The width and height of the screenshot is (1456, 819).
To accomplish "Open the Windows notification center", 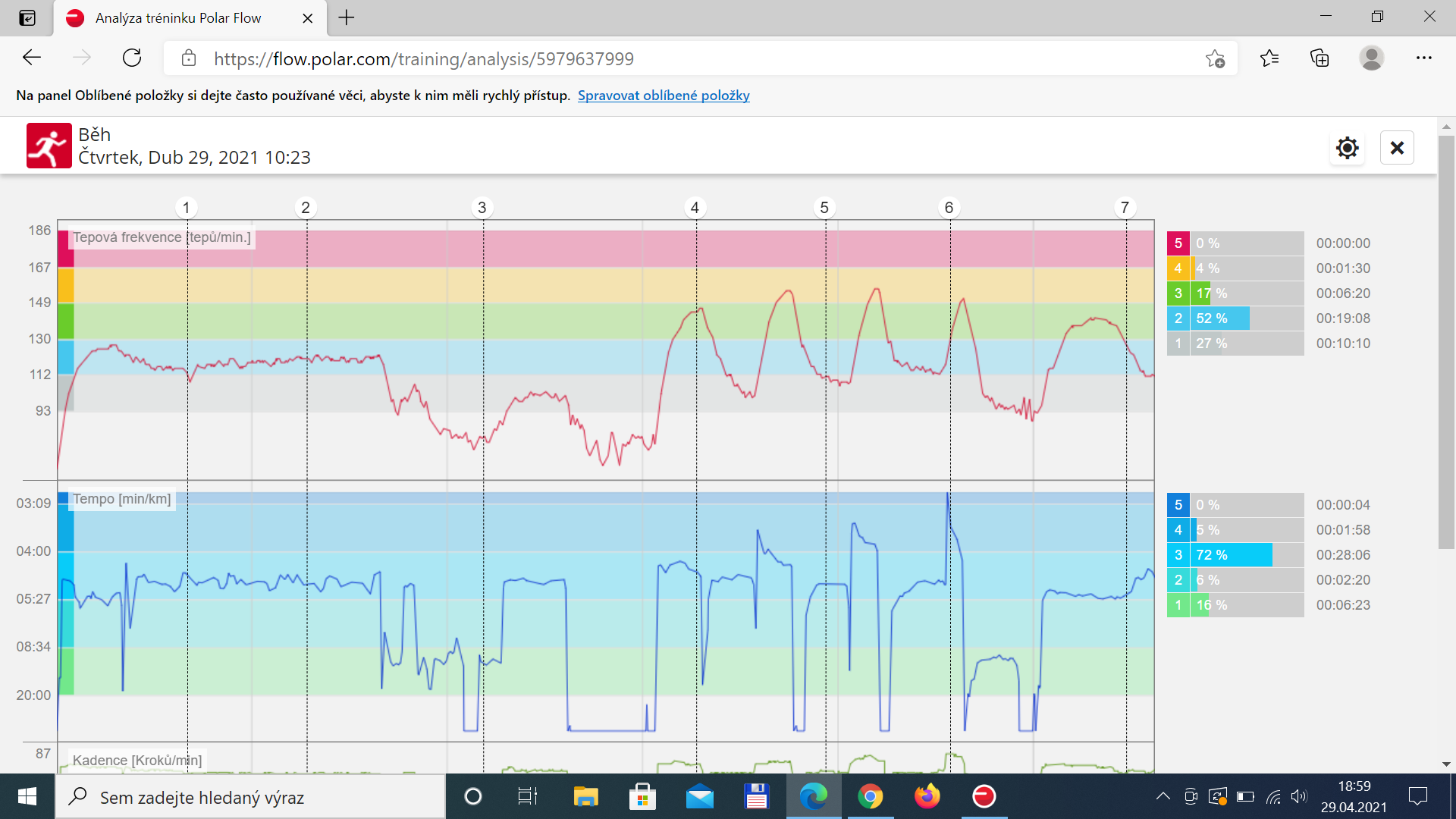I will pyautogui.click(x=1417, y=796).
